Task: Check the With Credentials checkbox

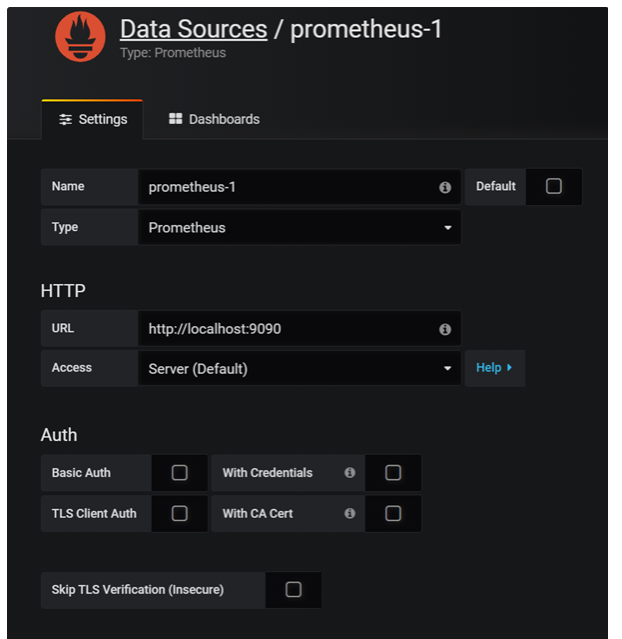Action: tap(393, 473)
